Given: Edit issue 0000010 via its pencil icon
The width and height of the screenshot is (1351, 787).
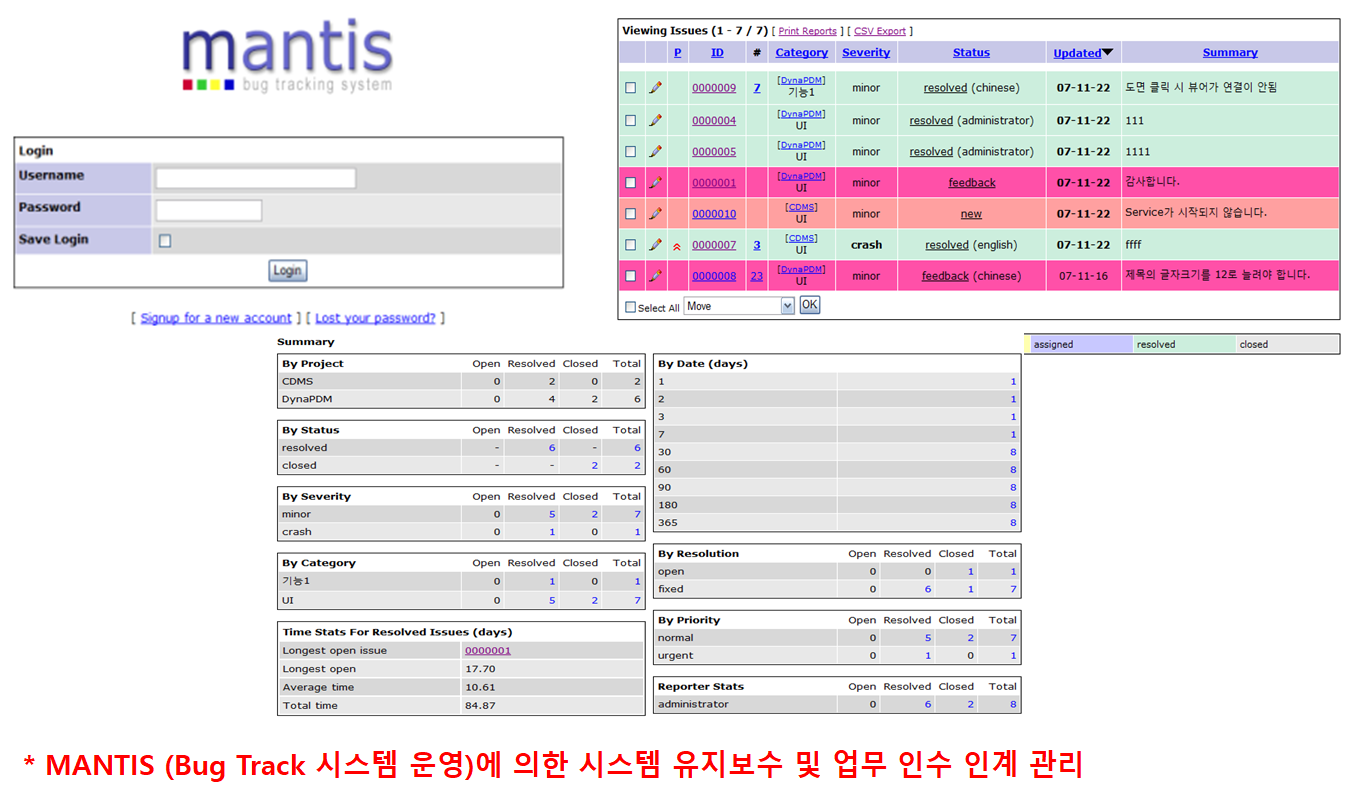Looking at the screenshot, I should pyautogui.click(x=655, y=213).
